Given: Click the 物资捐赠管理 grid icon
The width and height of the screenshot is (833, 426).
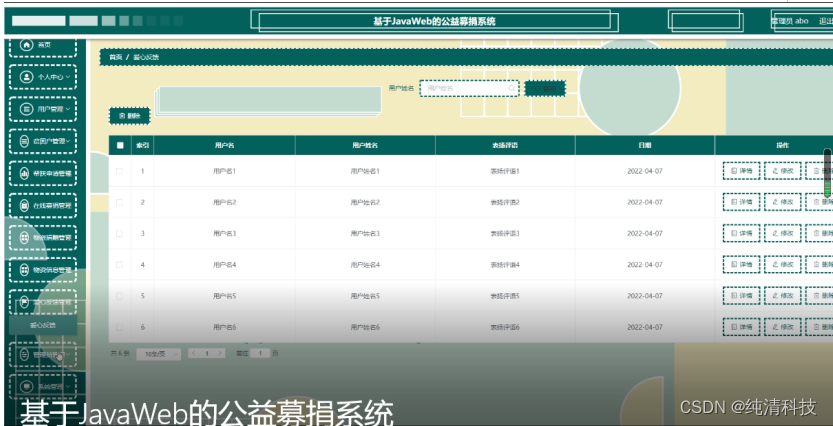Looking at the screenshot, I should pos(24,238).
